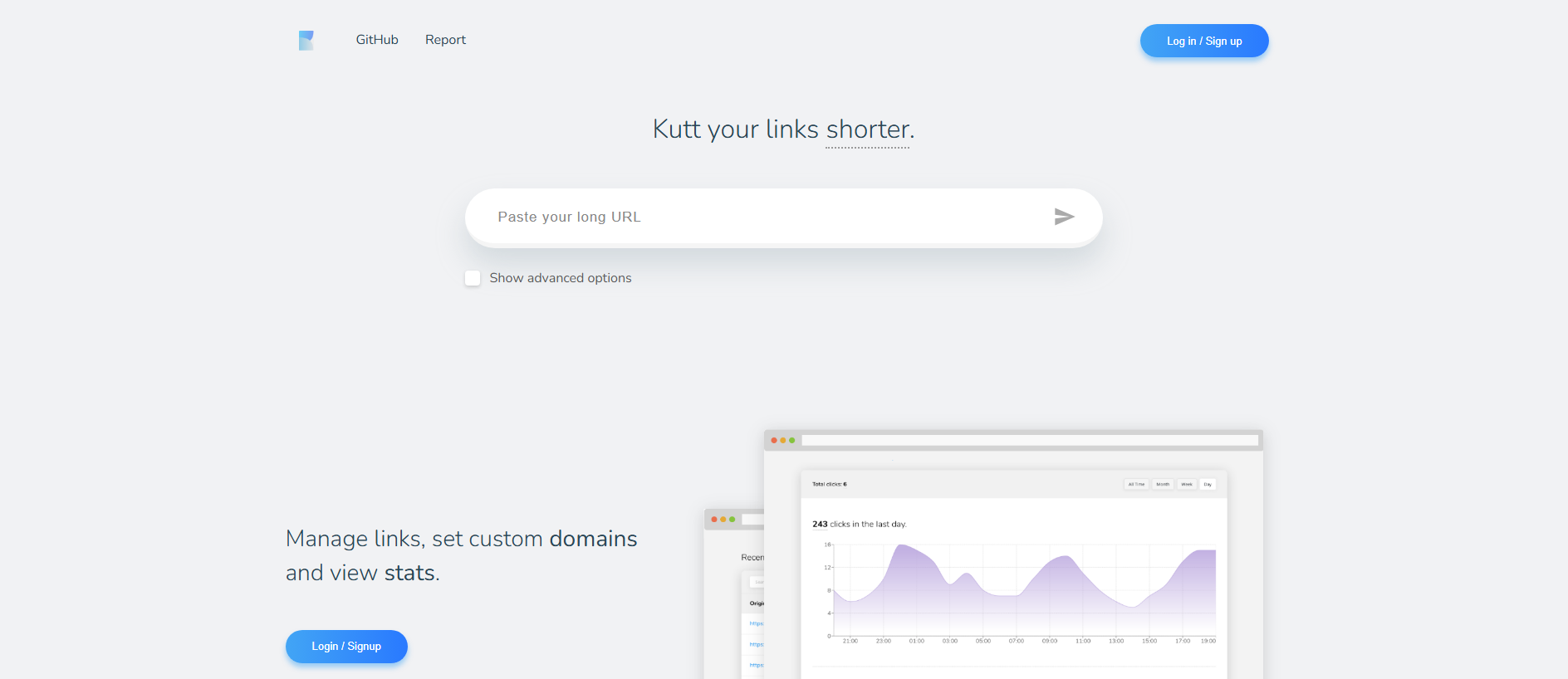Image resolution: width=1568 pixels, height=679 pixels.
Task: Click the "Manage links, set custom domains" heading
Action: click(462, 555)
